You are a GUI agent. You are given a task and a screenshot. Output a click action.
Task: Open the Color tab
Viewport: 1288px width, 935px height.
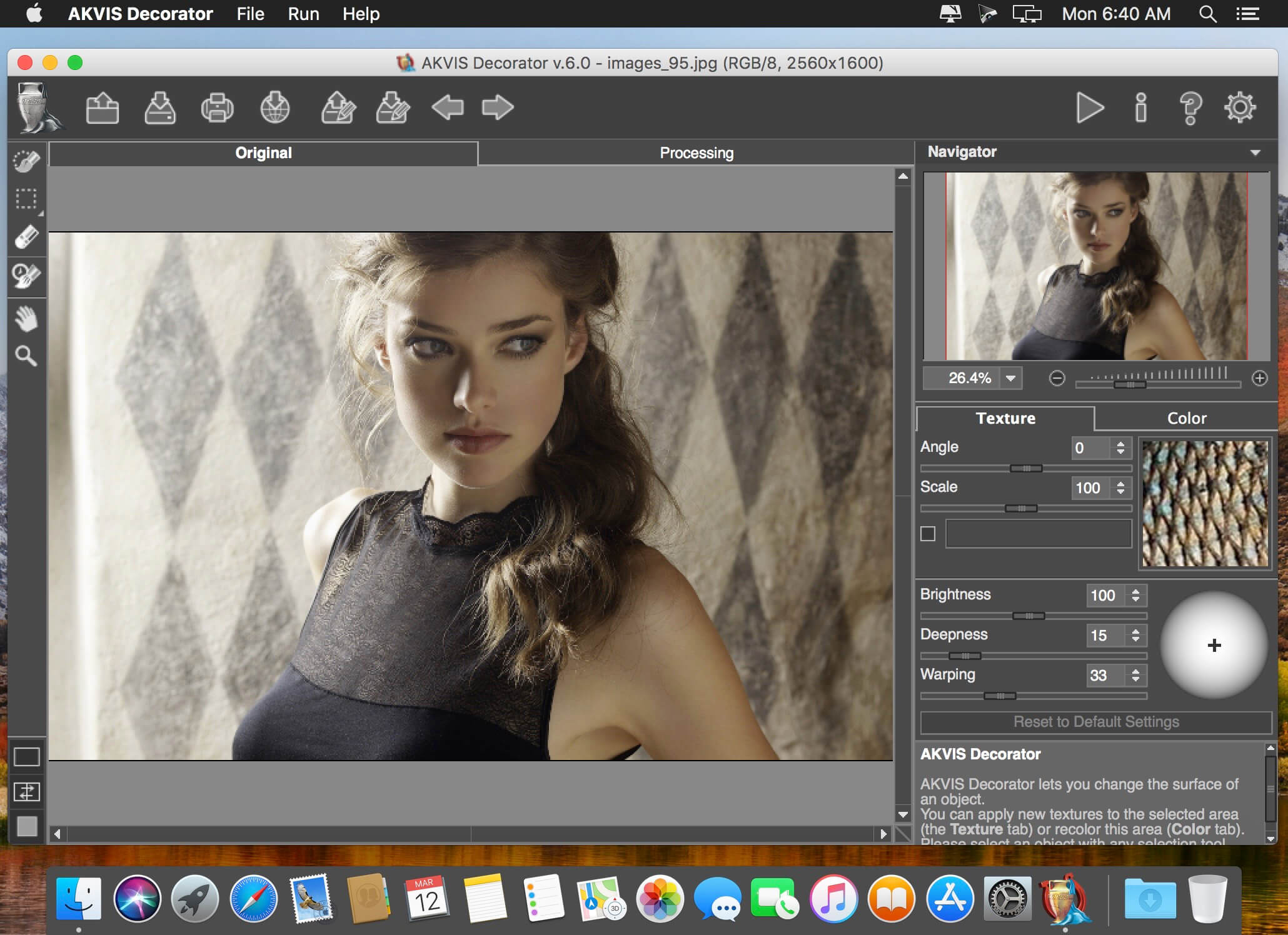(1187, 418)
